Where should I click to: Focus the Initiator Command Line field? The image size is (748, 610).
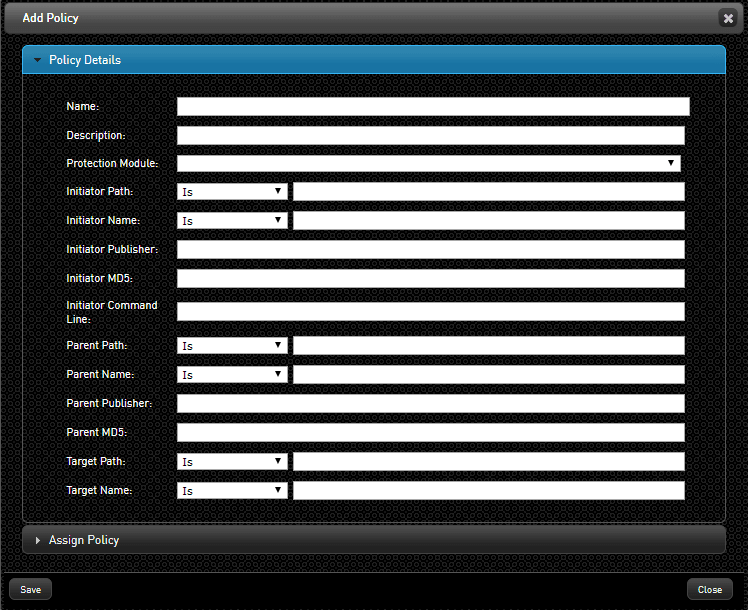[431, 311]
